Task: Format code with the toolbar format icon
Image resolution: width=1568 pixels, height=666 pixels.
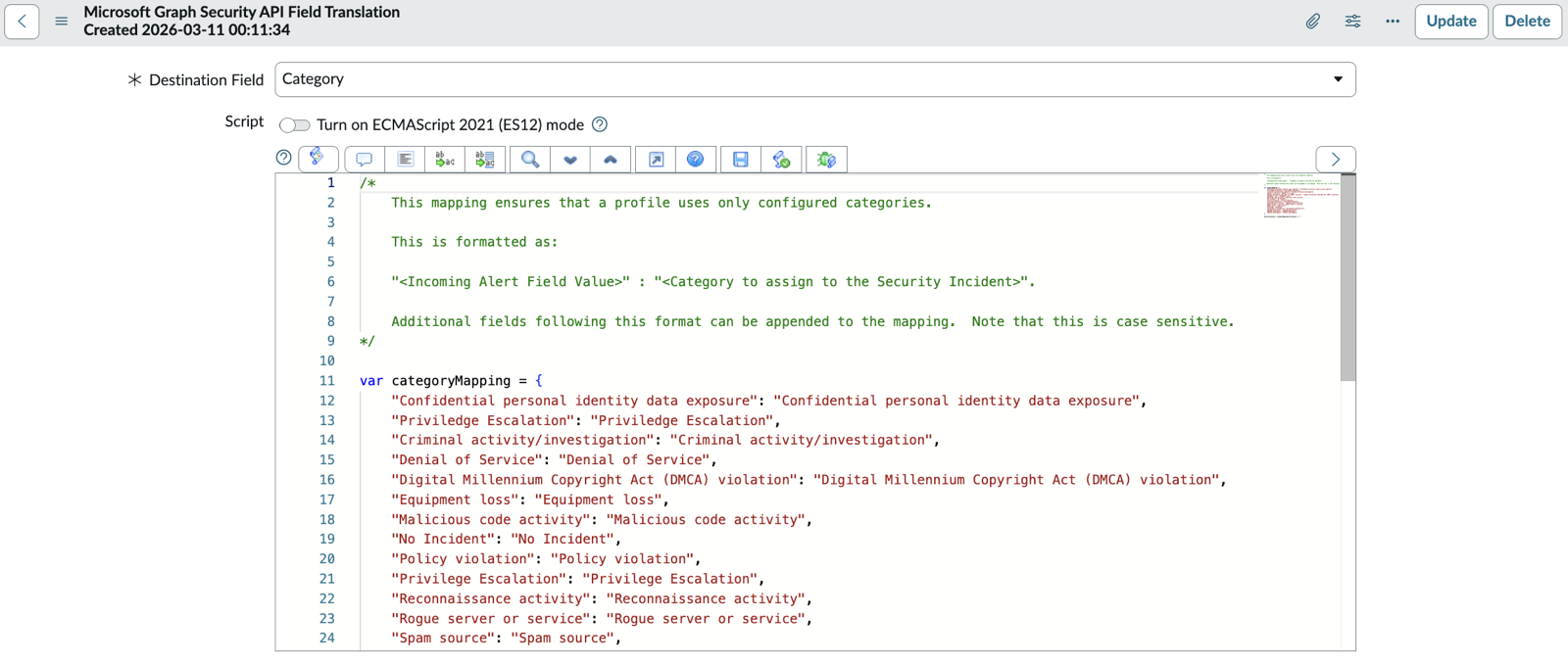Action: click(405, 160)
